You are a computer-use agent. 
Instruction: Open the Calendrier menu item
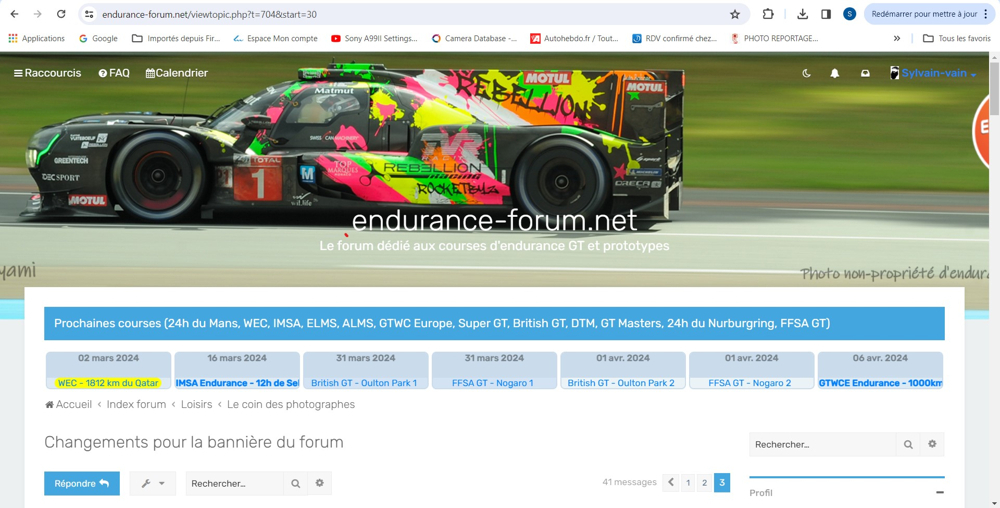coord(177,73)
